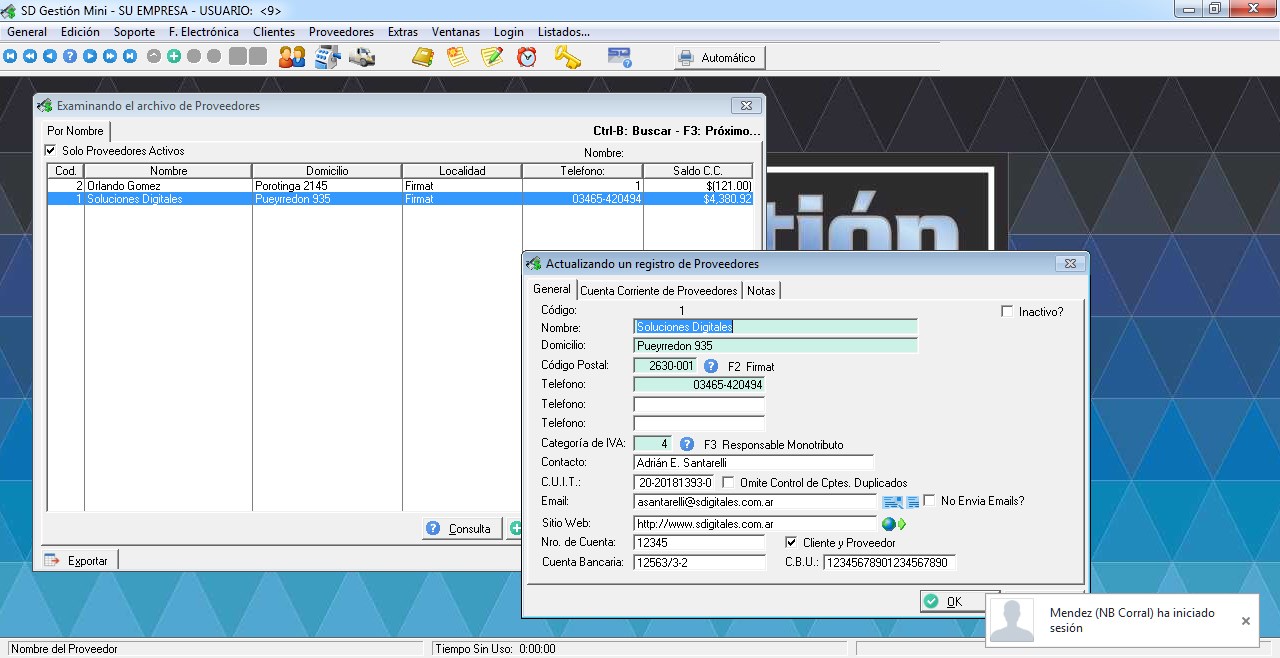This screenshot has height=658, width=1280.
Task: Enable No Envia Emails checkbox
Action: (929, 500)
